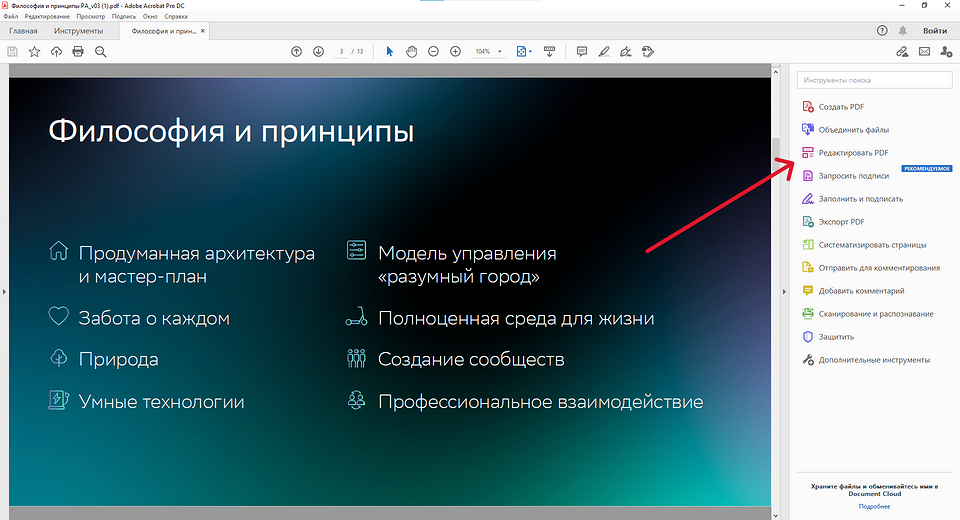Viewport: 960px width, 520px height.
Task: Open the Просмотр menu
Action: (90, 17)
